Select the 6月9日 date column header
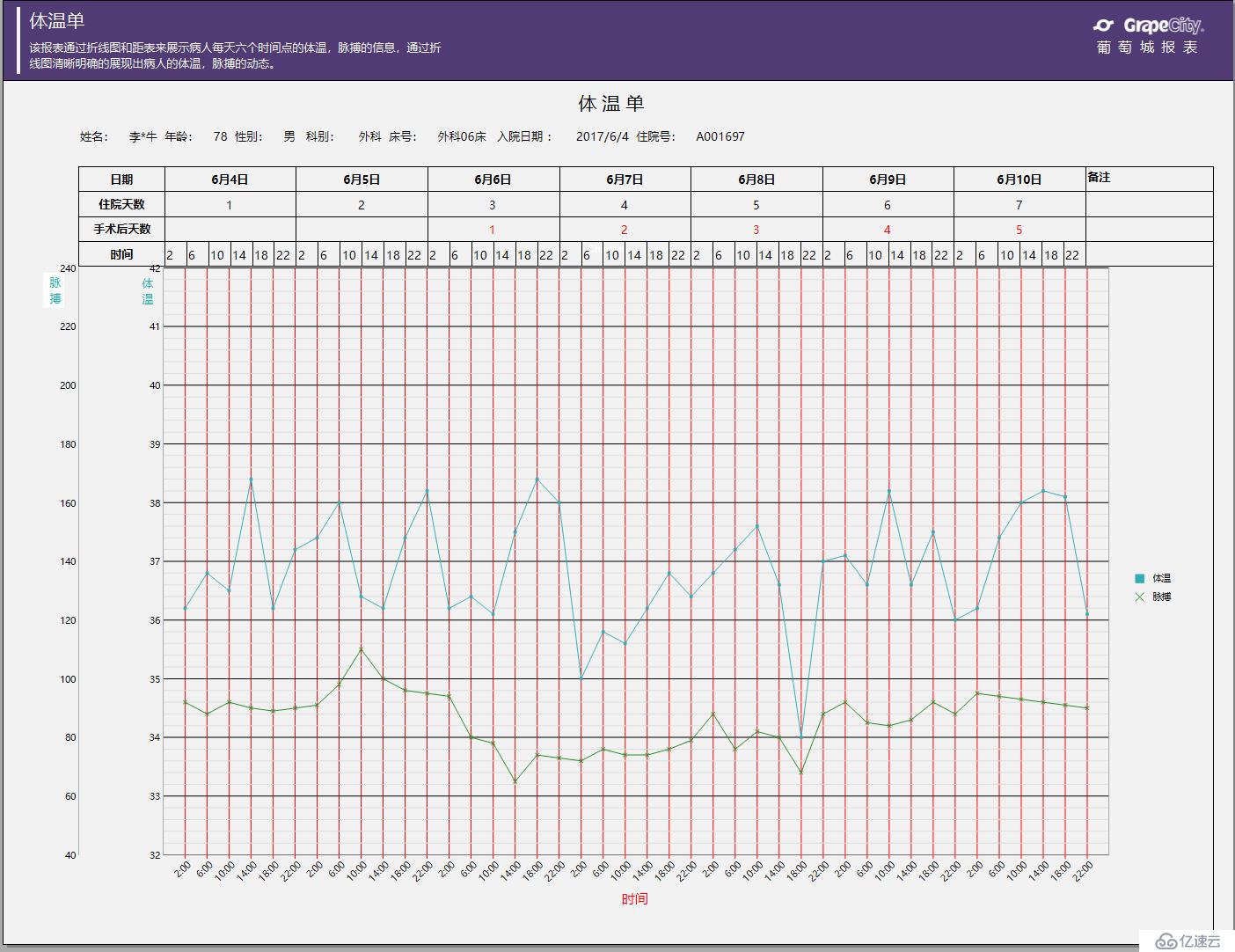Viewport: 1235px width, 952px height. coord(888,179)
